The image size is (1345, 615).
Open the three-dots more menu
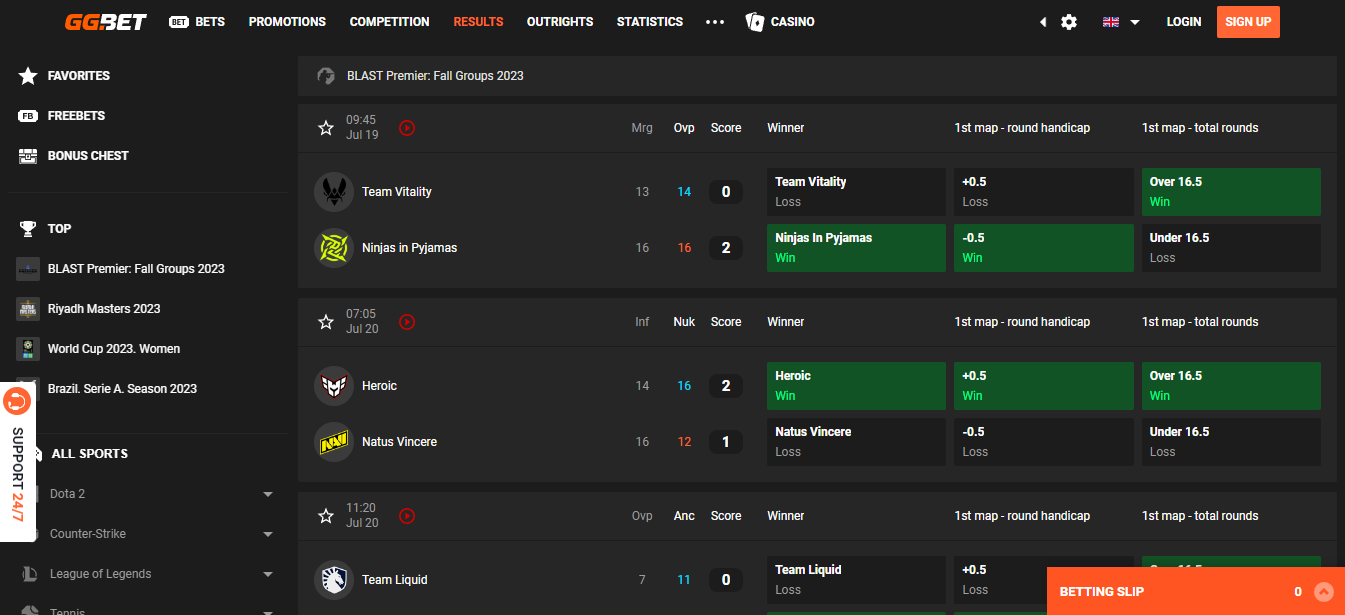(715, 22)
